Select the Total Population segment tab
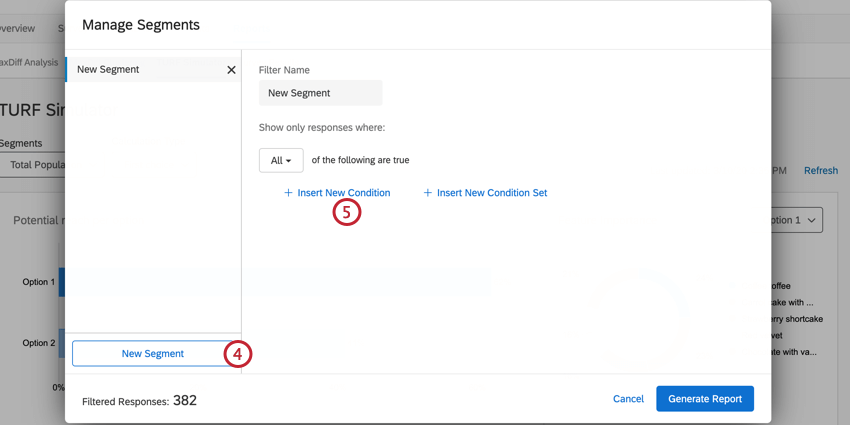 [x=36, y=165]
